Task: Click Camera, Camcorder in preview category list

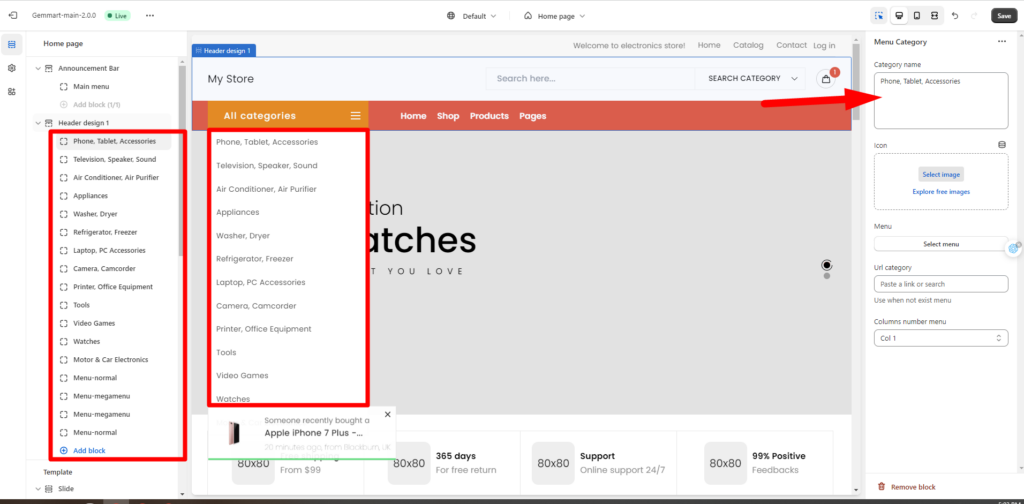Action: click(x=256, y=306)
